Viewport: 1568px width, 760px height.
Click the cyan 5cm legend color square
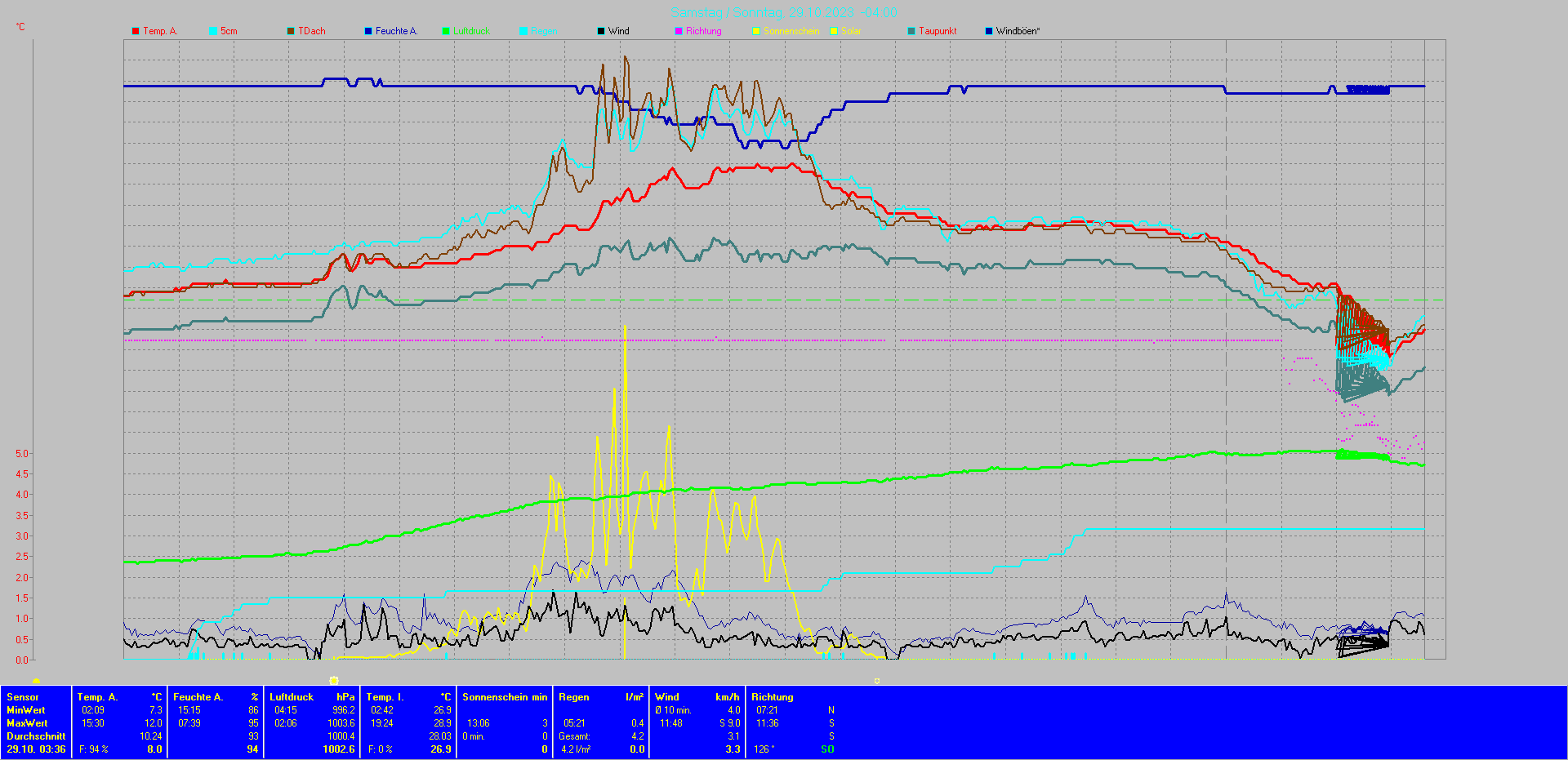(213, 31)
